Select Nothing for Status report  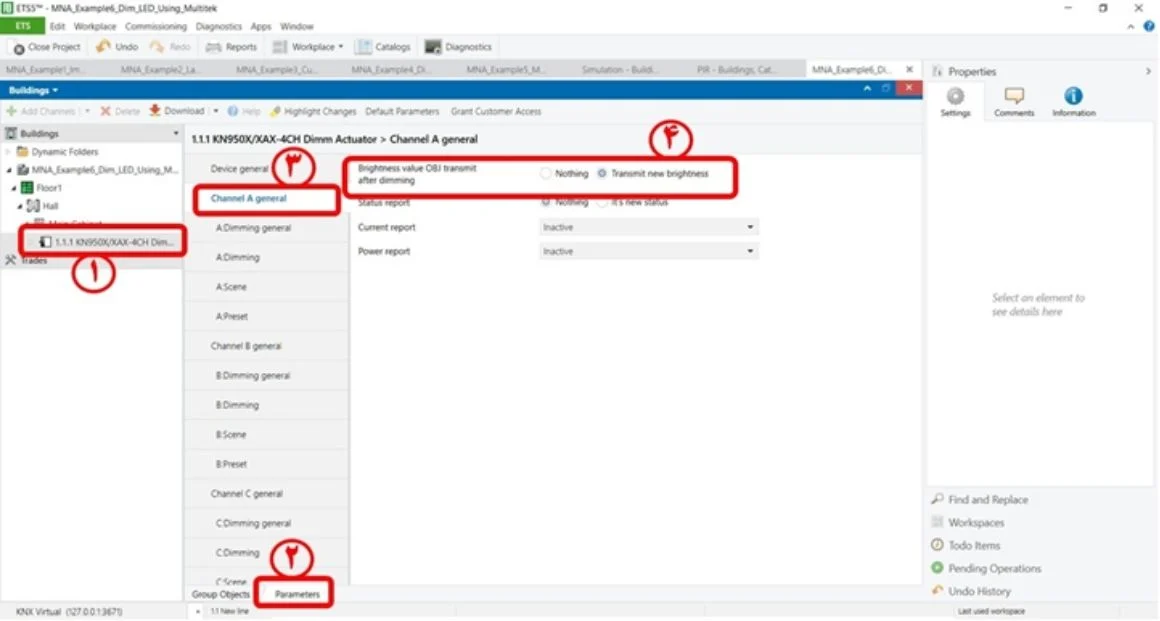coord(545,202)
